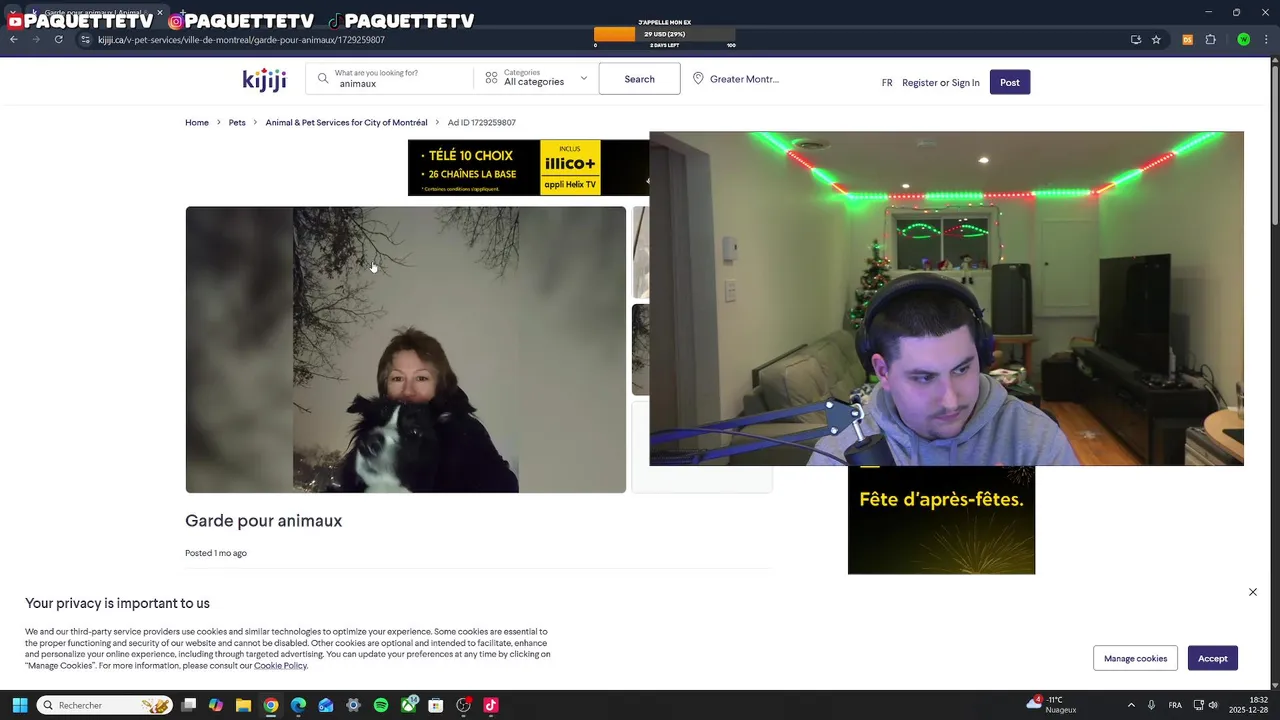Open the Greater Montréal location selector
The image size is (1280, 720).
(736, 79)
